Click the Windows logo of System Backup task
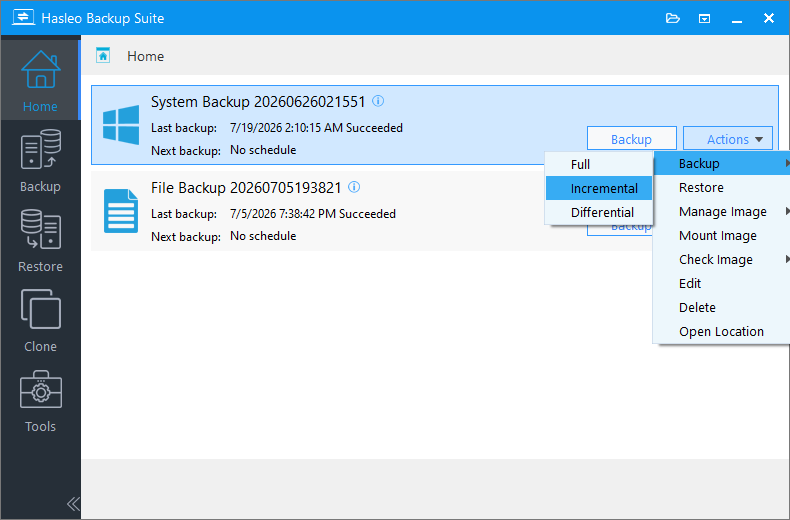The width and height of the screenshot is (790, 520). click(121, 125)
